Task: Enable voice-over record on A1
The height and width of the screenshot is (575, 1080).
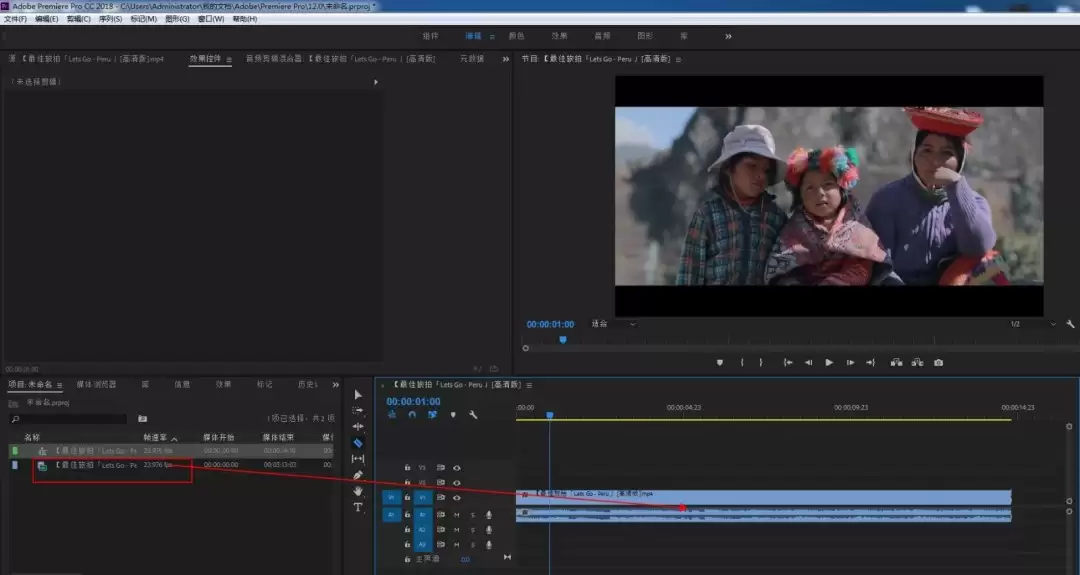Action: [x=489, y=515]
